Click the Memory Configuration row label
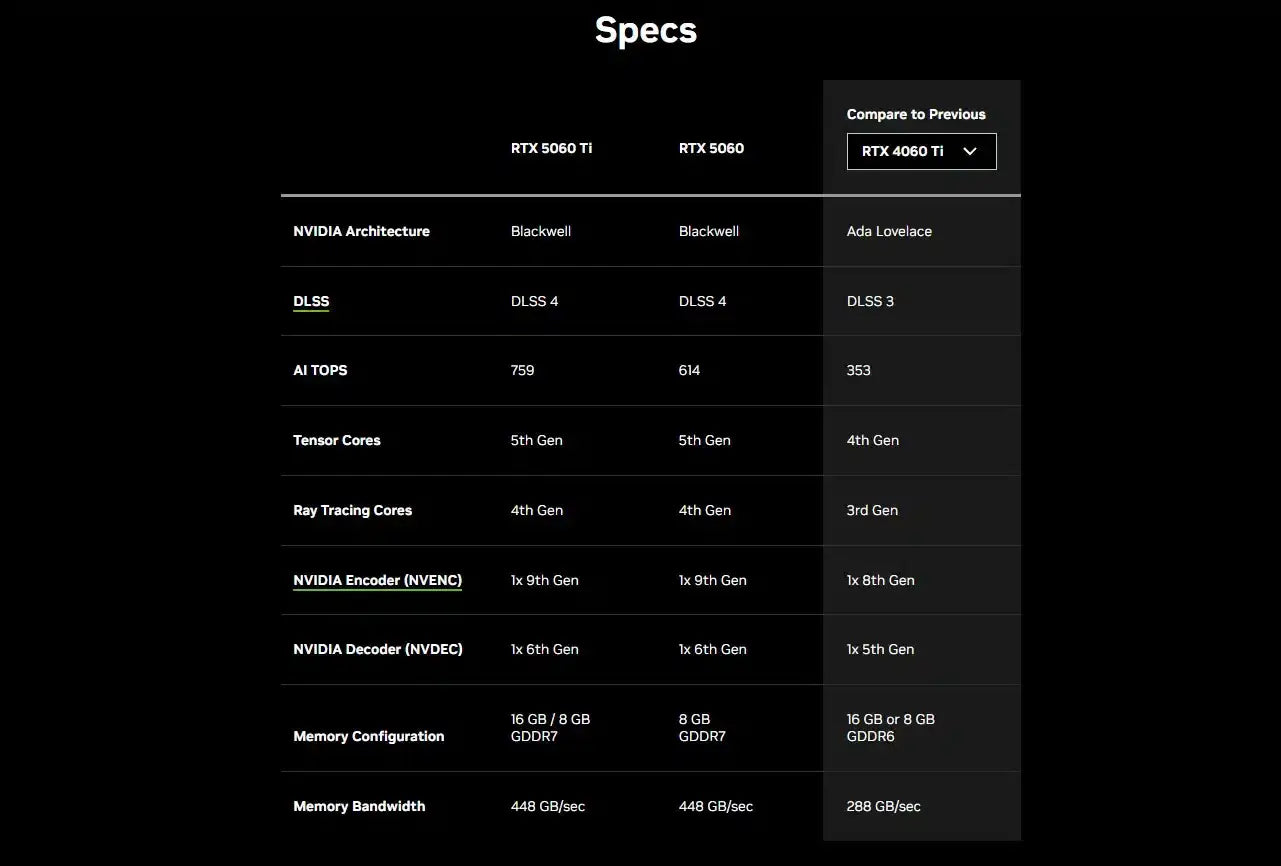This screenshot has width=1281, height=866. coord(368,736)
